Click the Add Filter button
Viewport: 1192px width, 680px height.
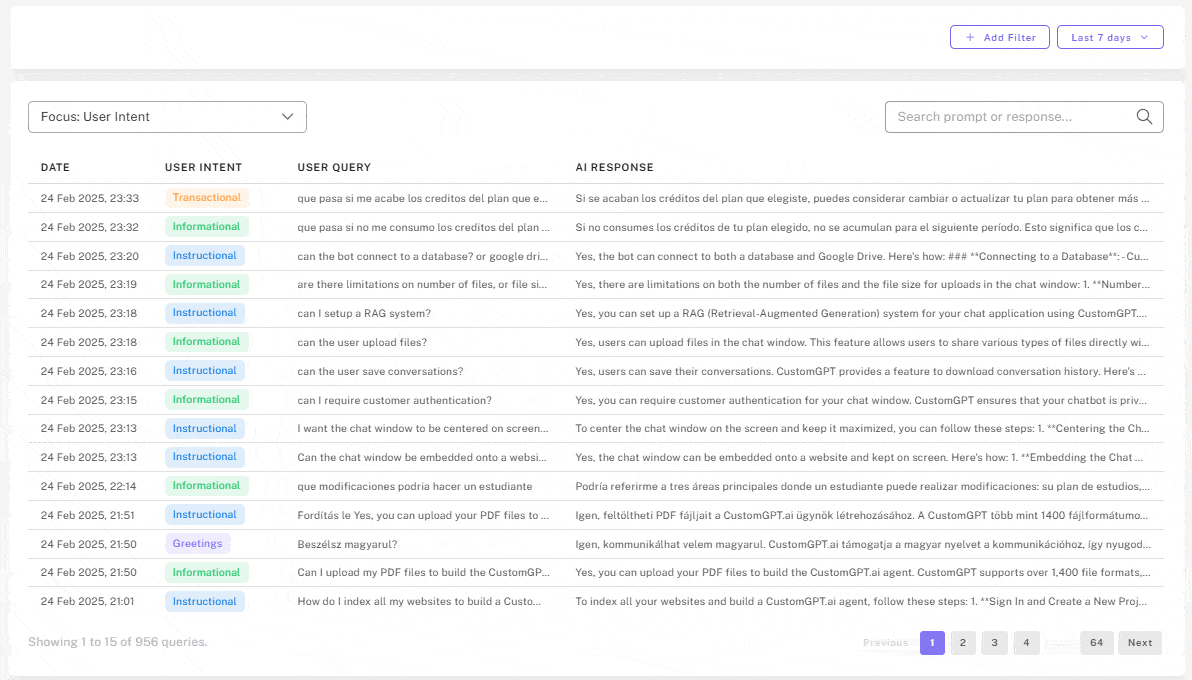(1000, 37)
